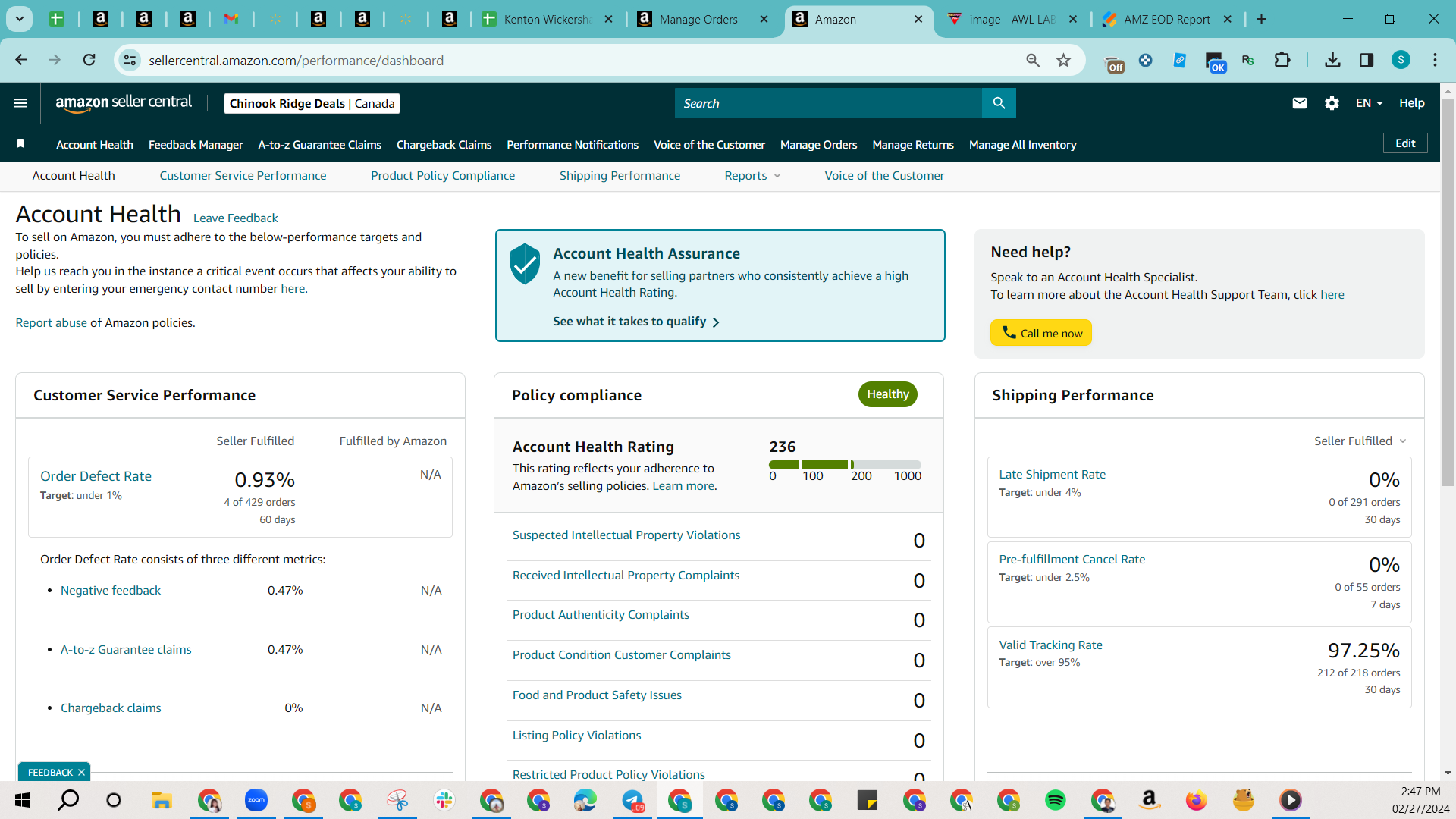
Task: Click the Edit favorites button
Action: [1405, 143]
